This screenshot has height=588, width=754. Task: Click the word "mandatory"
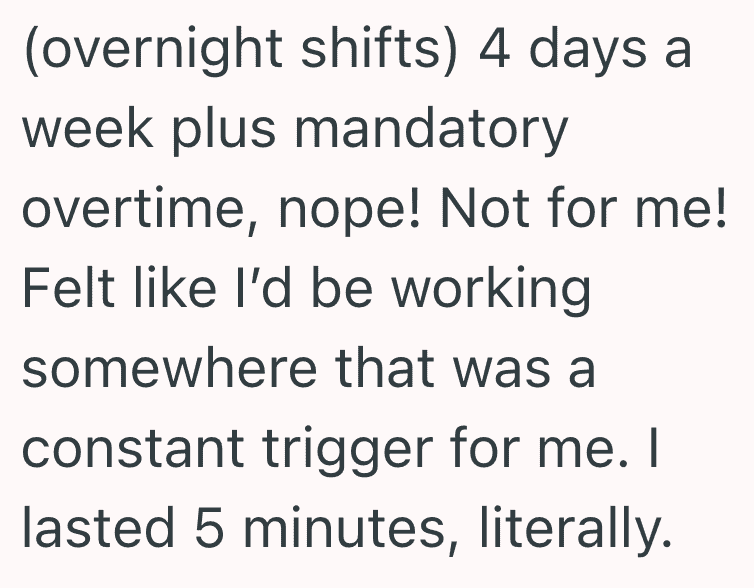[x=431, y=130]
